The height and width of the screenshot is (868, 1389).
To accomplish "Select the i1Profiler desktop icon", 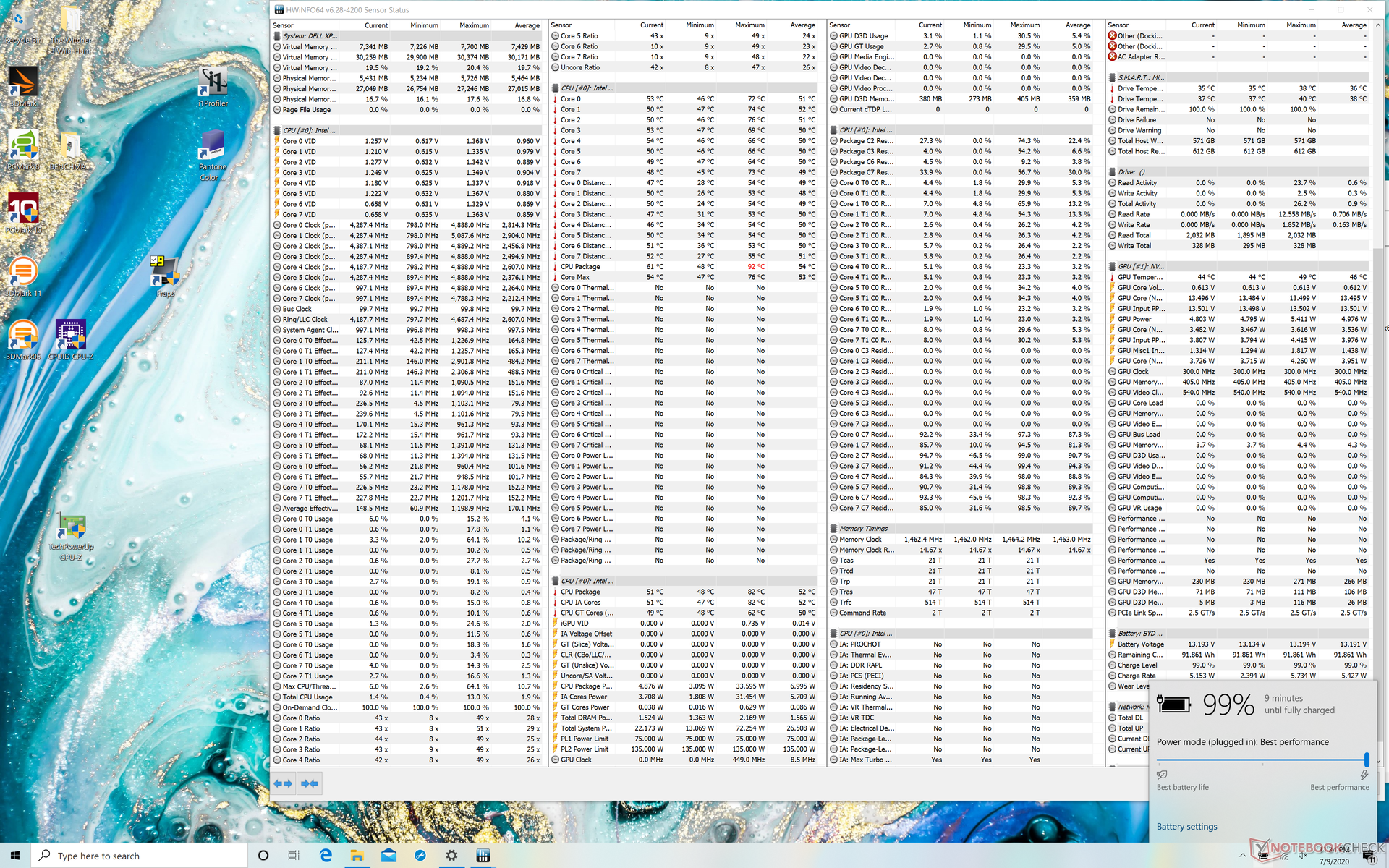I will [213, 87].
